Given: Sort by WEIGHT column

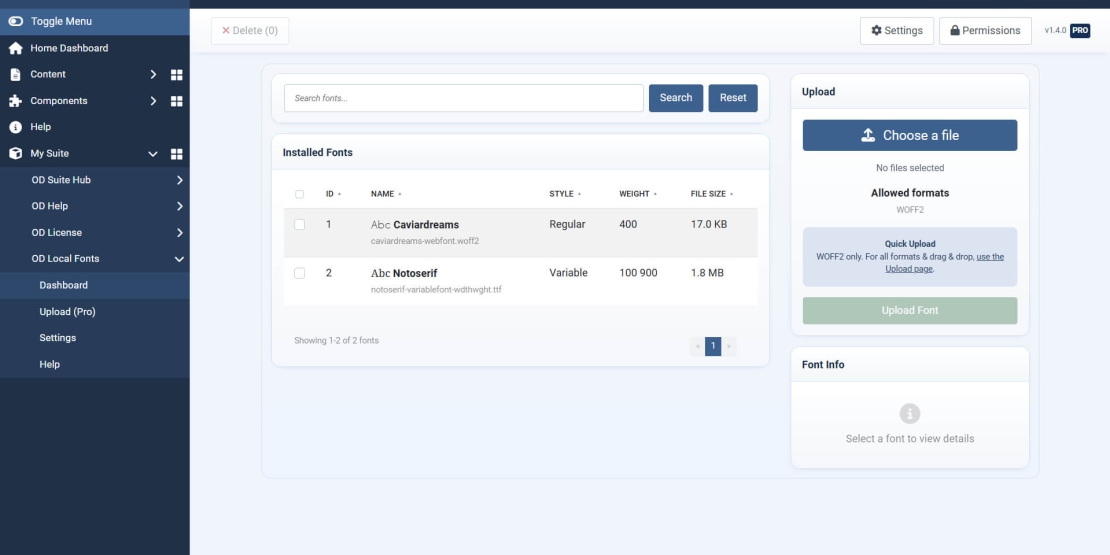Looking at the screenshot, I should tap(639, 194).
